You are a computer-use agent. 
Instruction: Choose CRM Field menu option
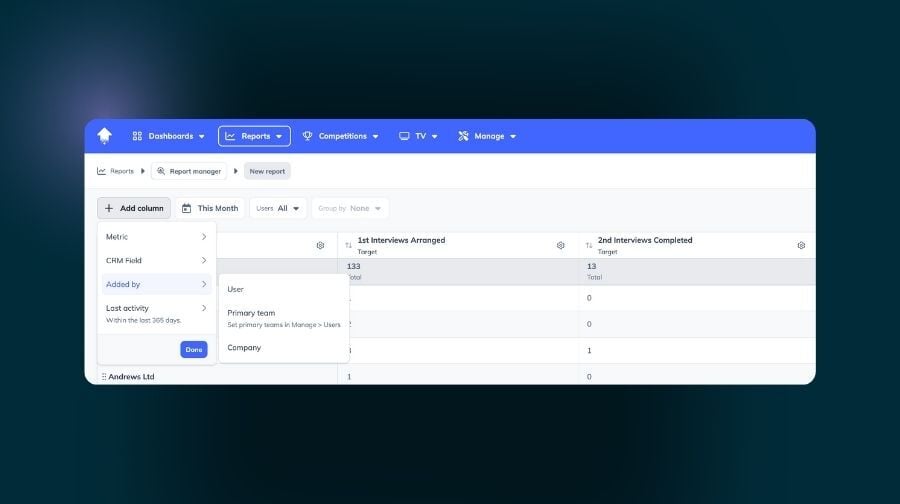tap(156, 260)
